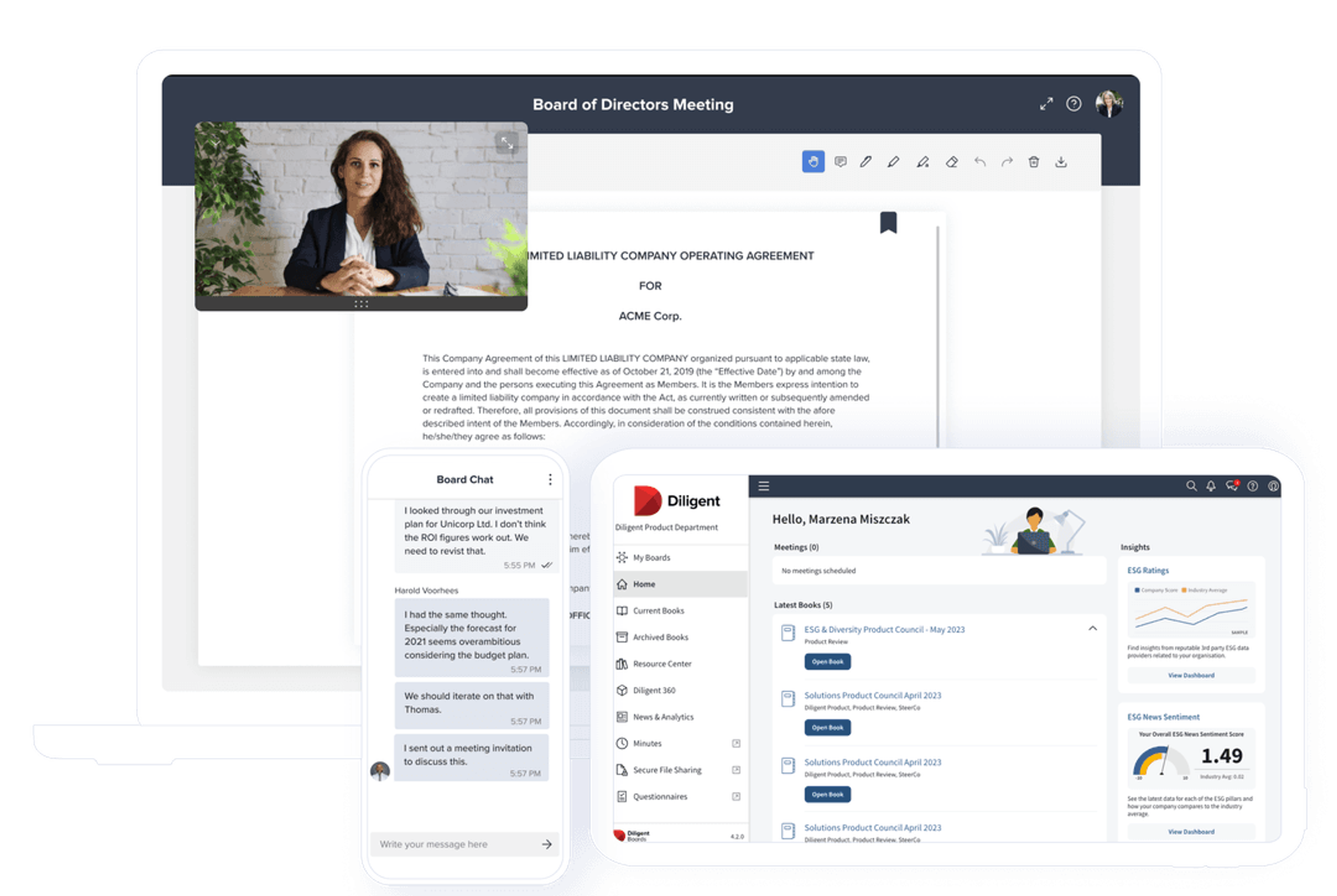This screenshot has height=896, width=1337.
Task: Redo the annotation
Action: coord(1007,162)
